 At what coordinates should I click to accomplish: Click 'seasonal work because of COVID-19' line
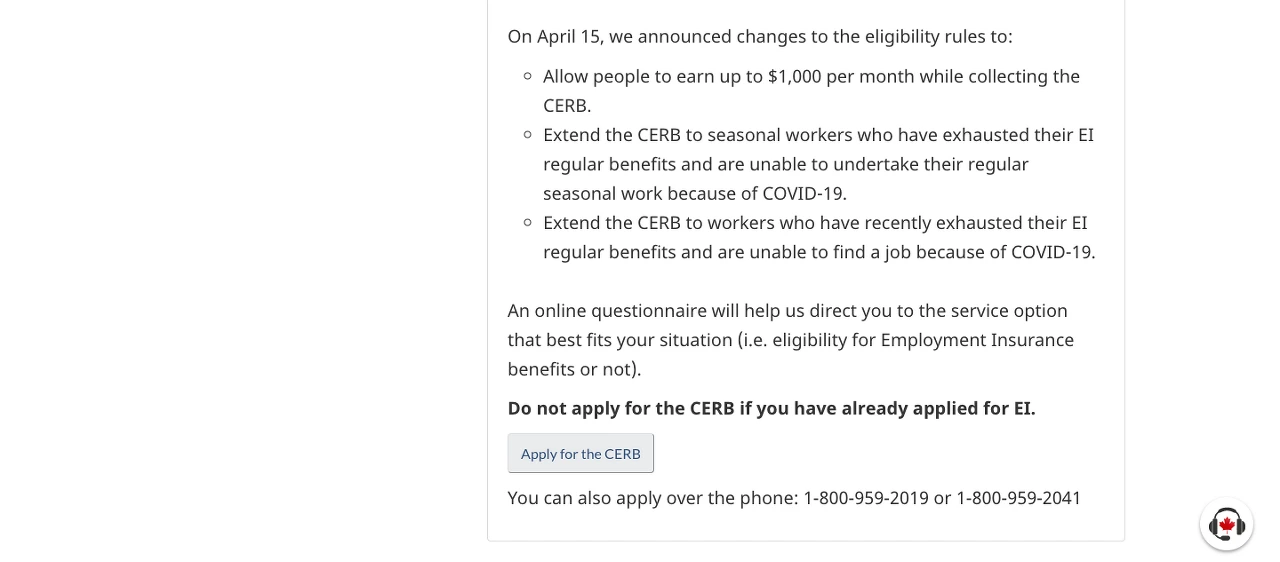point(695,193)
